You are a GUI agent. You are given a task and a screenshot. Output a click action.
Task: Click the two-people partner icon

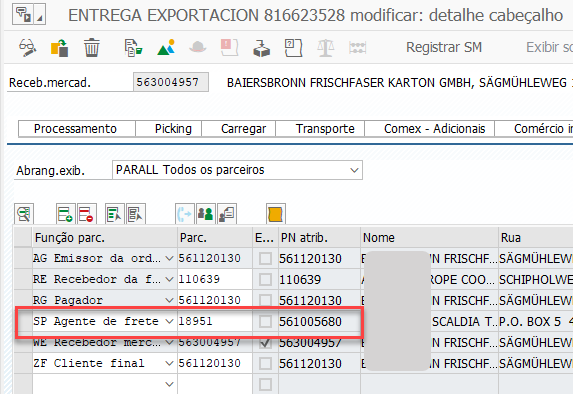coord(205,214)
